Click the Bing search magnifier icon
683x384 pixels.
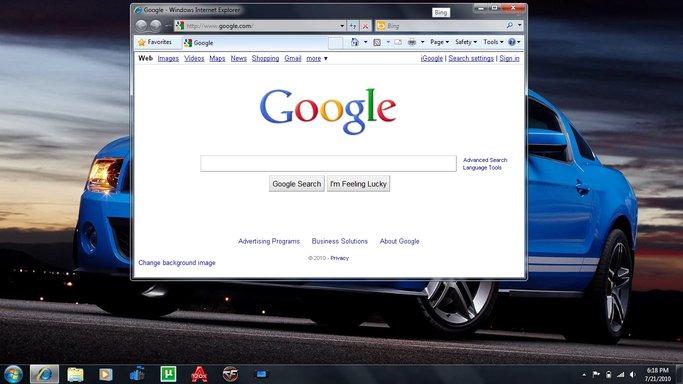(509, 25)
